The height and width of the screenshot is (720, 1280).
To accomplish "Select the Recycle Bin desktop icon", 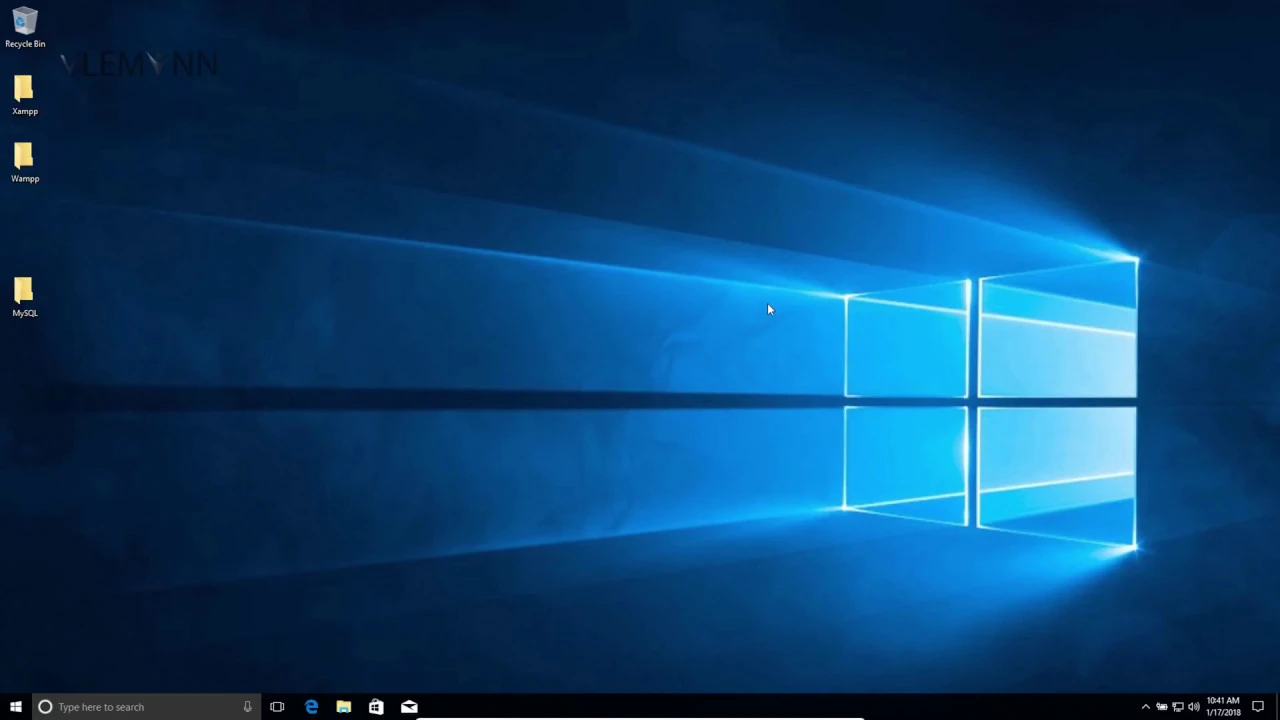I will (25, 28).
